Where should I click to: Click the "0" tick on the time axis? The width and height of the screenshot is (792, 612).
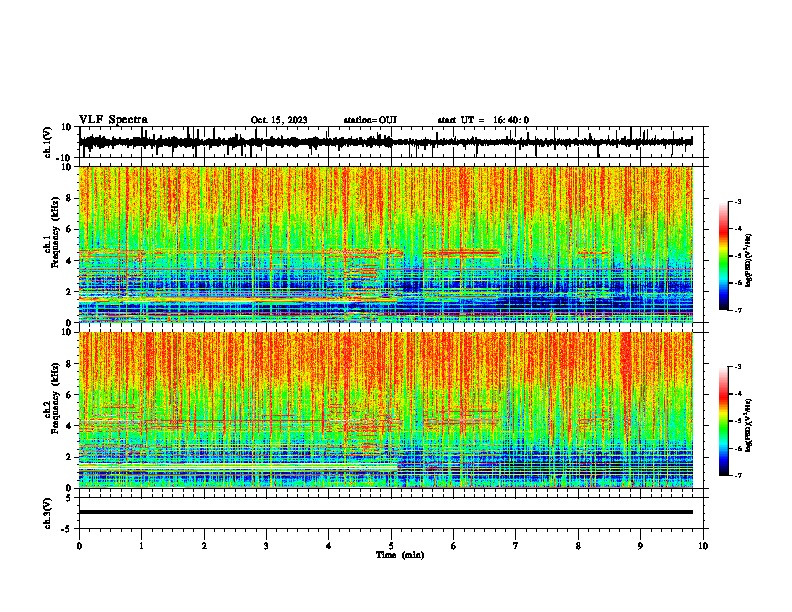[x=79, y=546]
